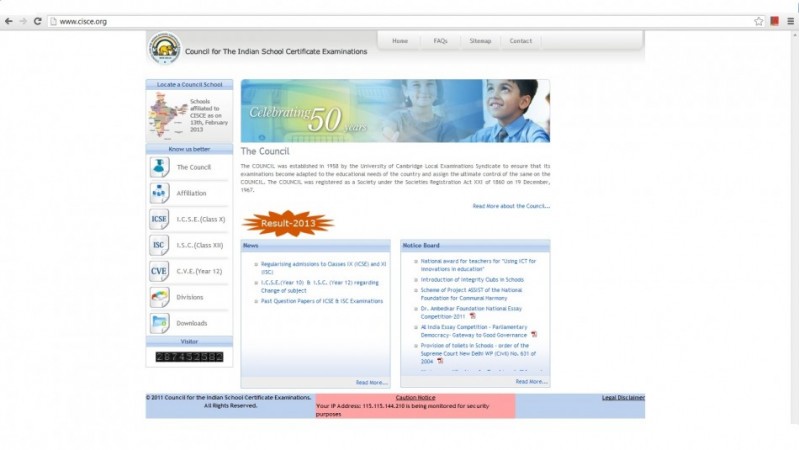Open the I.S.C.(Class XII) link
The height and width of the screenshot is (450, 799).
[x=200, y=245]
